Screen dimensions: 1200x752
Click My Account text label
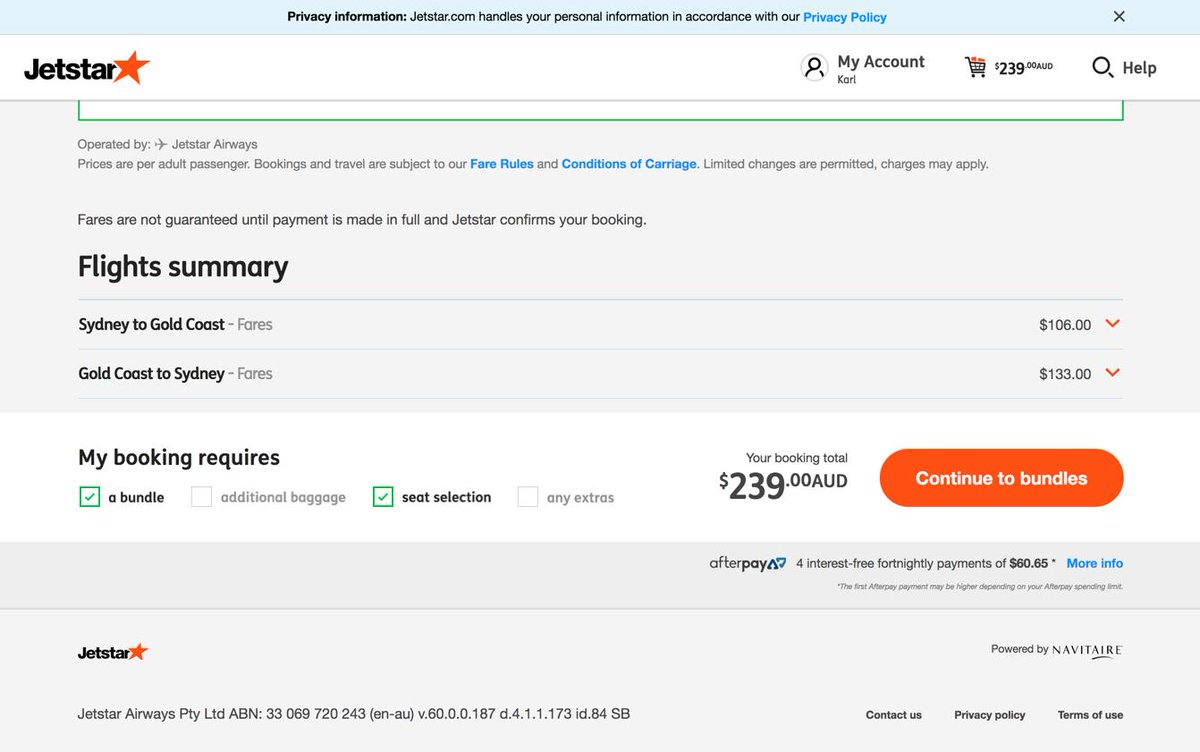click(x=881, y=62)
